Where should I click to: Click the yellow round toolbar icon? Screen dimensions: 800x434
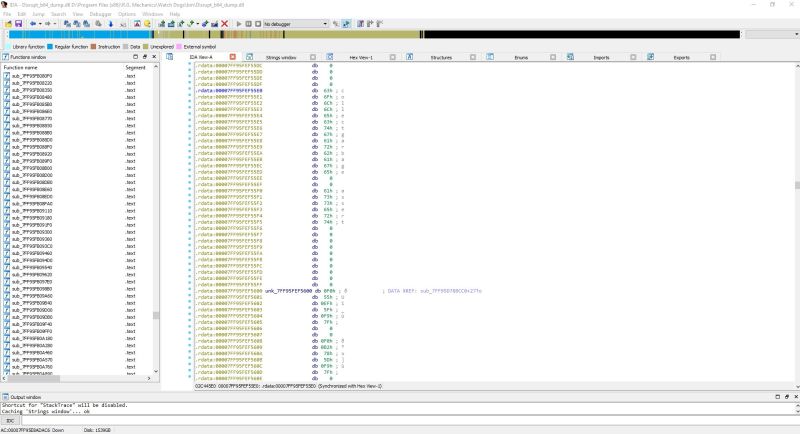(x=147, y=24)
